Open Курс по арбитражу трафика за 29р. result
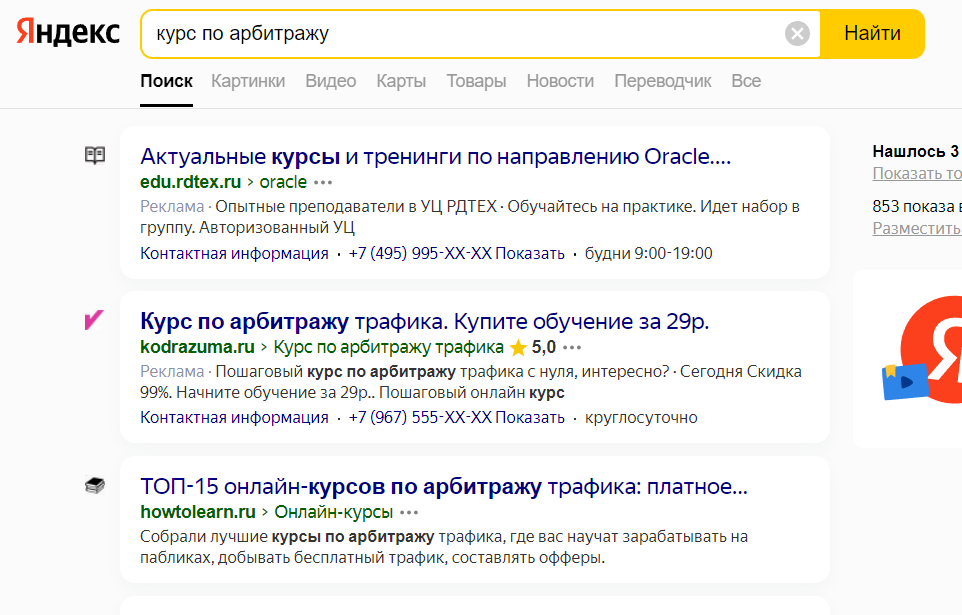The width and height of the screenshot is (962, 615). click(x=425, y=322)
